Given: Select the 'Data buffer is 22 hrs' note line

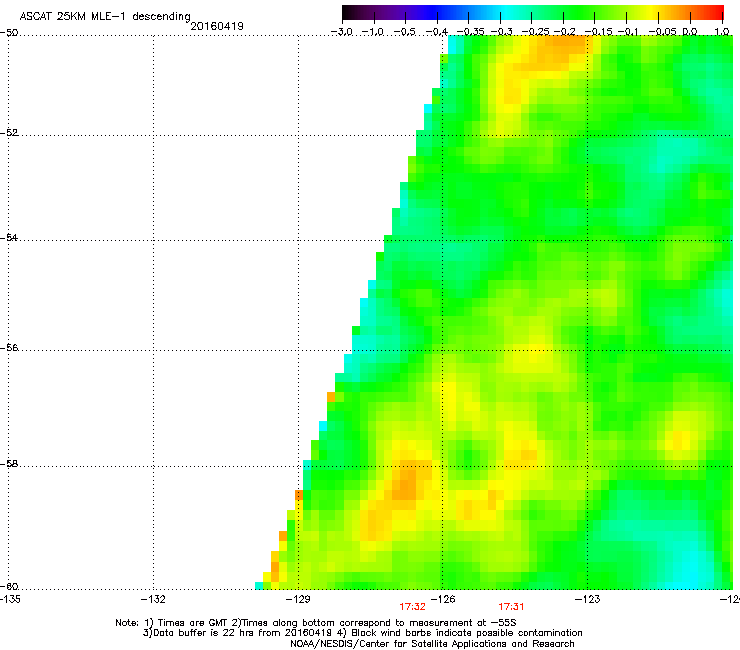Looking at the screenshot, I should [x=362, y=633].
